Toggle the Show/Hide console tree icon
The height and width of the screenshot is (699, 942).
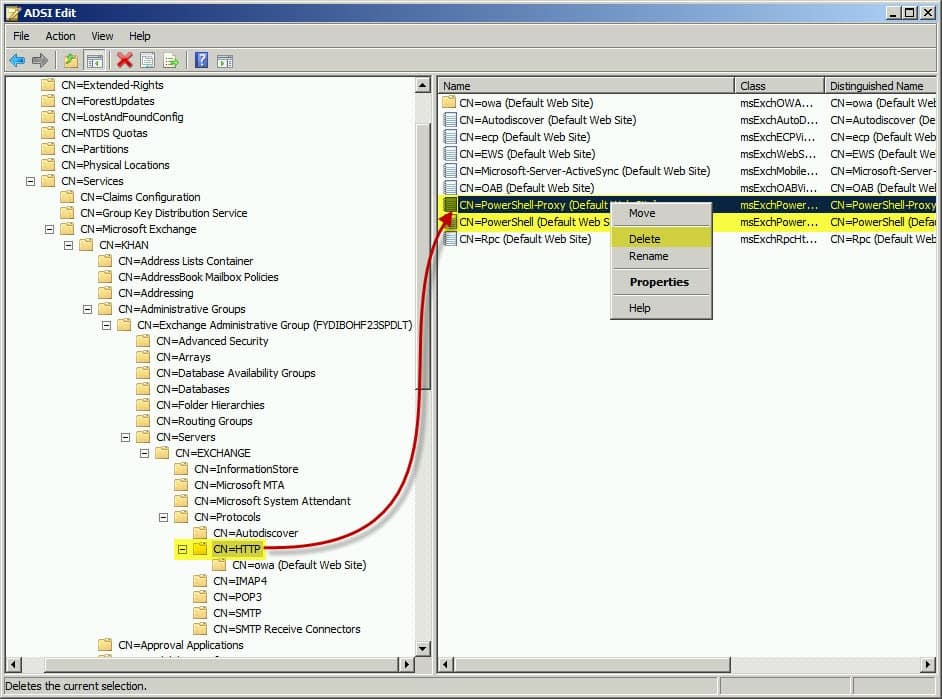pos(94,60)
